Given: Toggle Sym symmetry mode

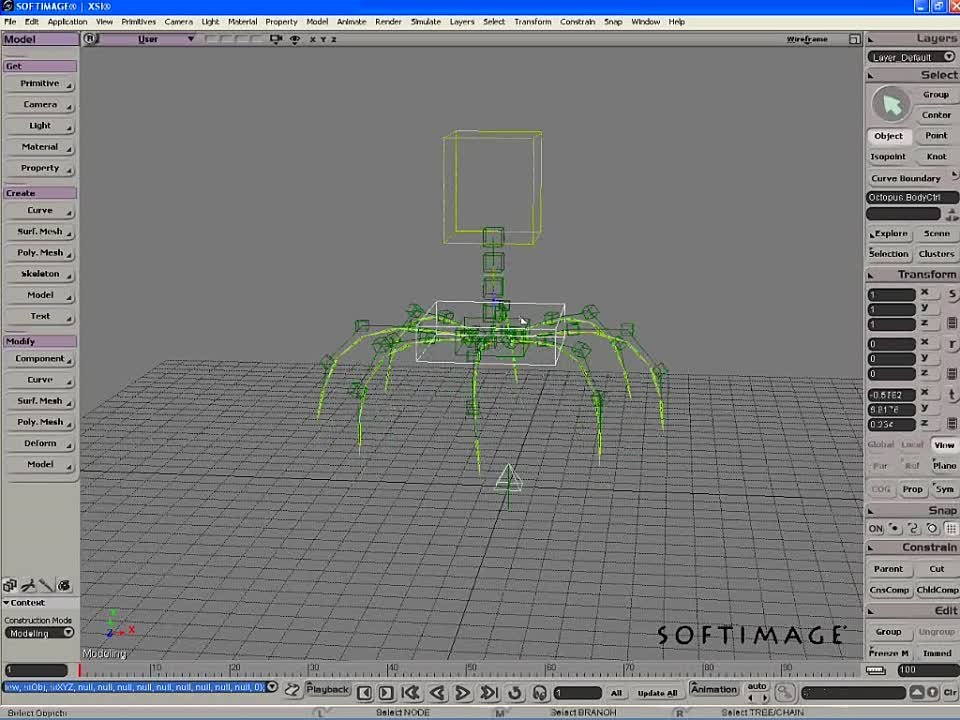Looking at the screenshot, I should (944, 489).
